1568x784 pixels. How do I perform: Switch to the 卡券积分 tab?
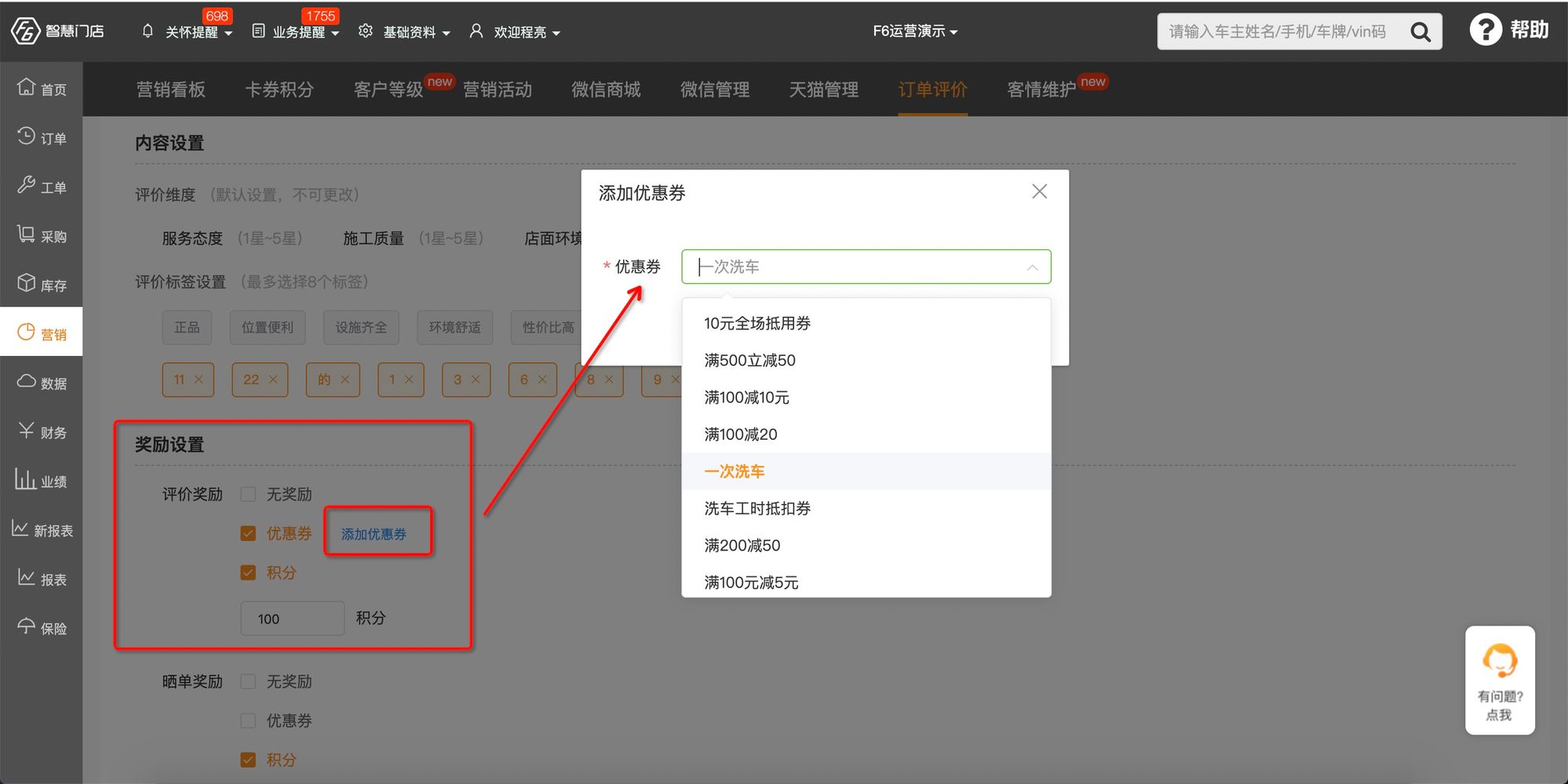pos(279,89)
